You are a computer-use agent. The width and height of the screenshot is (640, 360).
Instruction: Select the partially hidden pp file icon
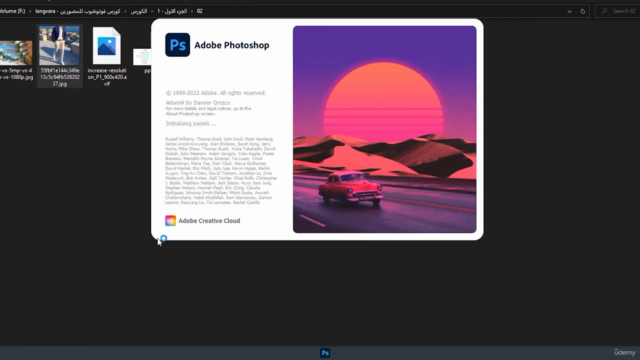point(142,57)
